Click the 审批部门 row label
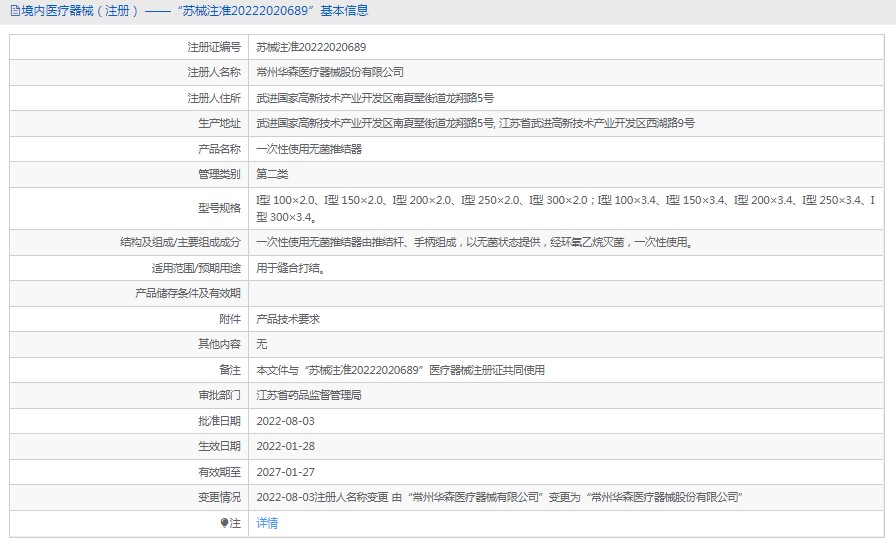 (219, 396)
